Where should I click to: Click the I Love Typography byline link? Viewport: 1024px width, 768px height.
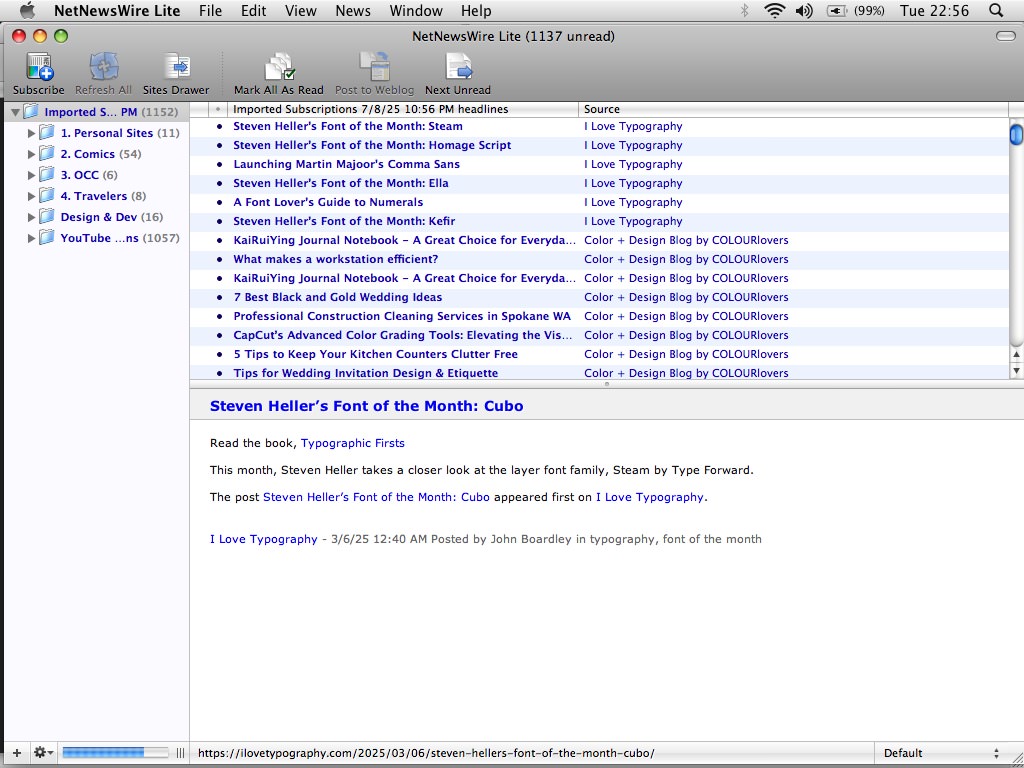point(264,539)
